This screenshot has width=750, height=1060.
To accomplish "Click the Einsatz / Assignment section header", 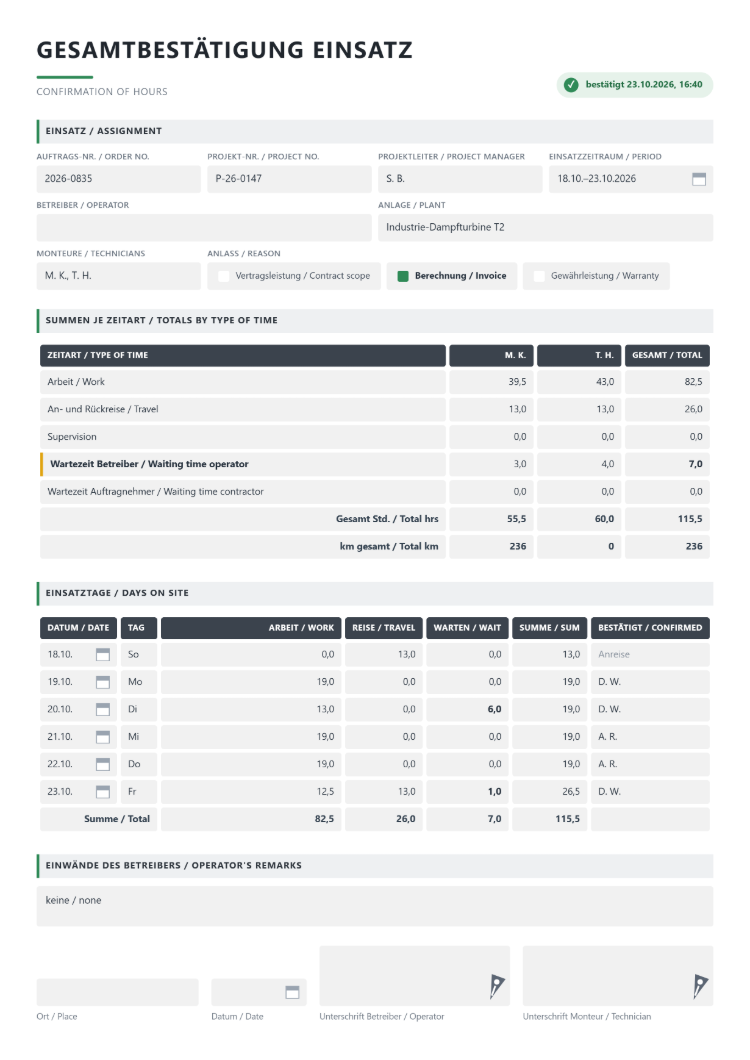I will (x=375, y=131).
